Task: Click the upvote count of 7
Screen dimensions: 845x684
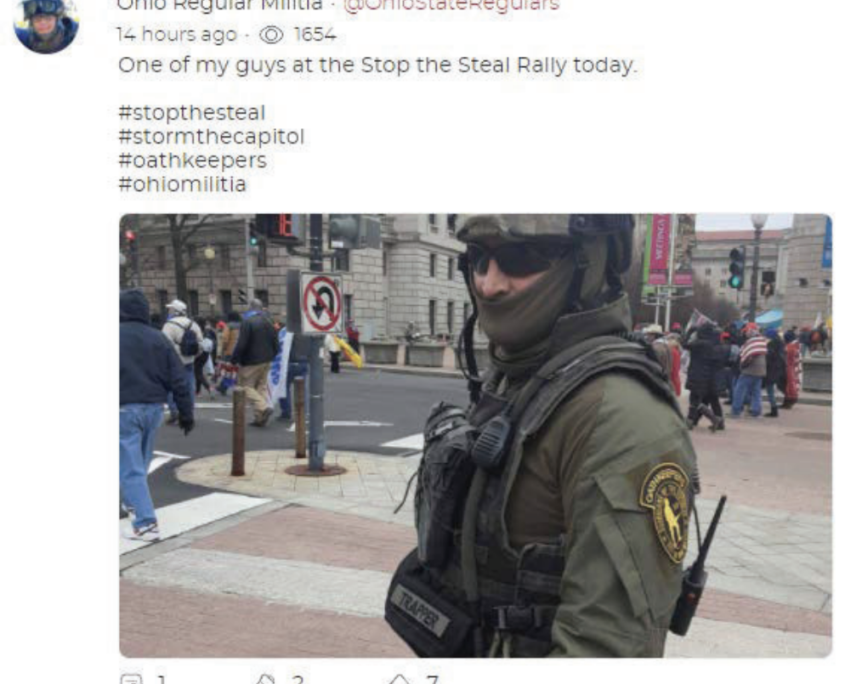Action: coord(432,680)
